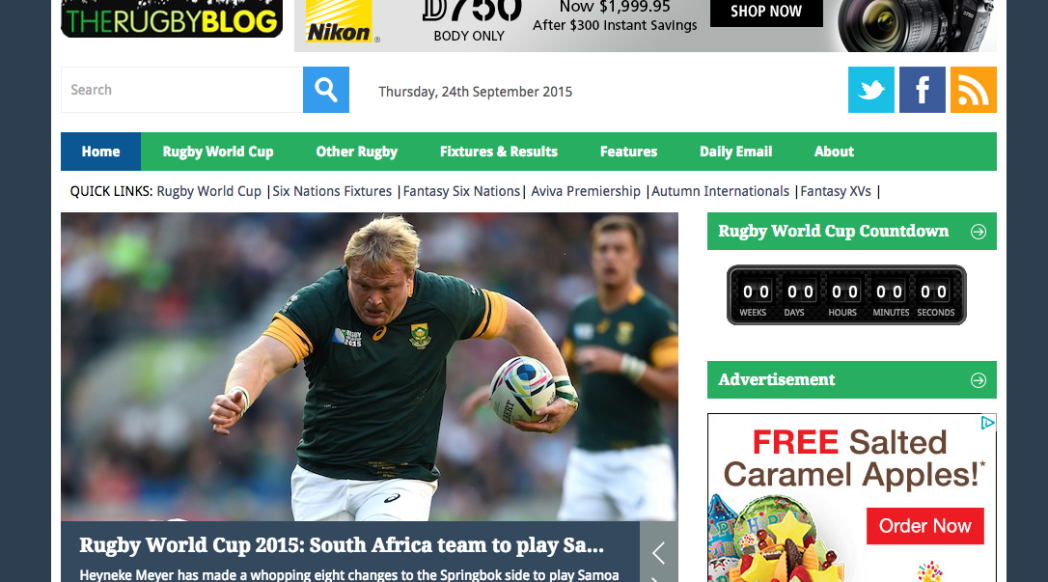Click into the Search input field
1048x582 pixels.
tap(182, 90)
